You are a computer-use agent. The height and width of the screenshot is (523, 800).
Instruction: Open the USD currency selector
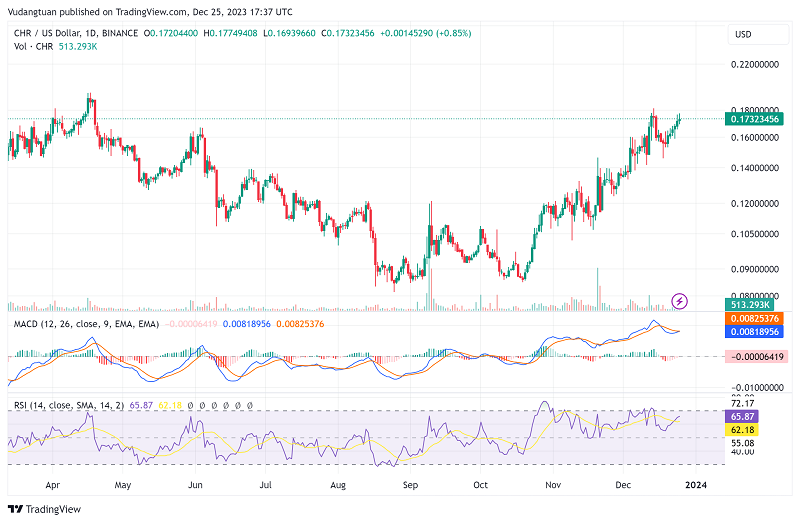tap(743, 34)
